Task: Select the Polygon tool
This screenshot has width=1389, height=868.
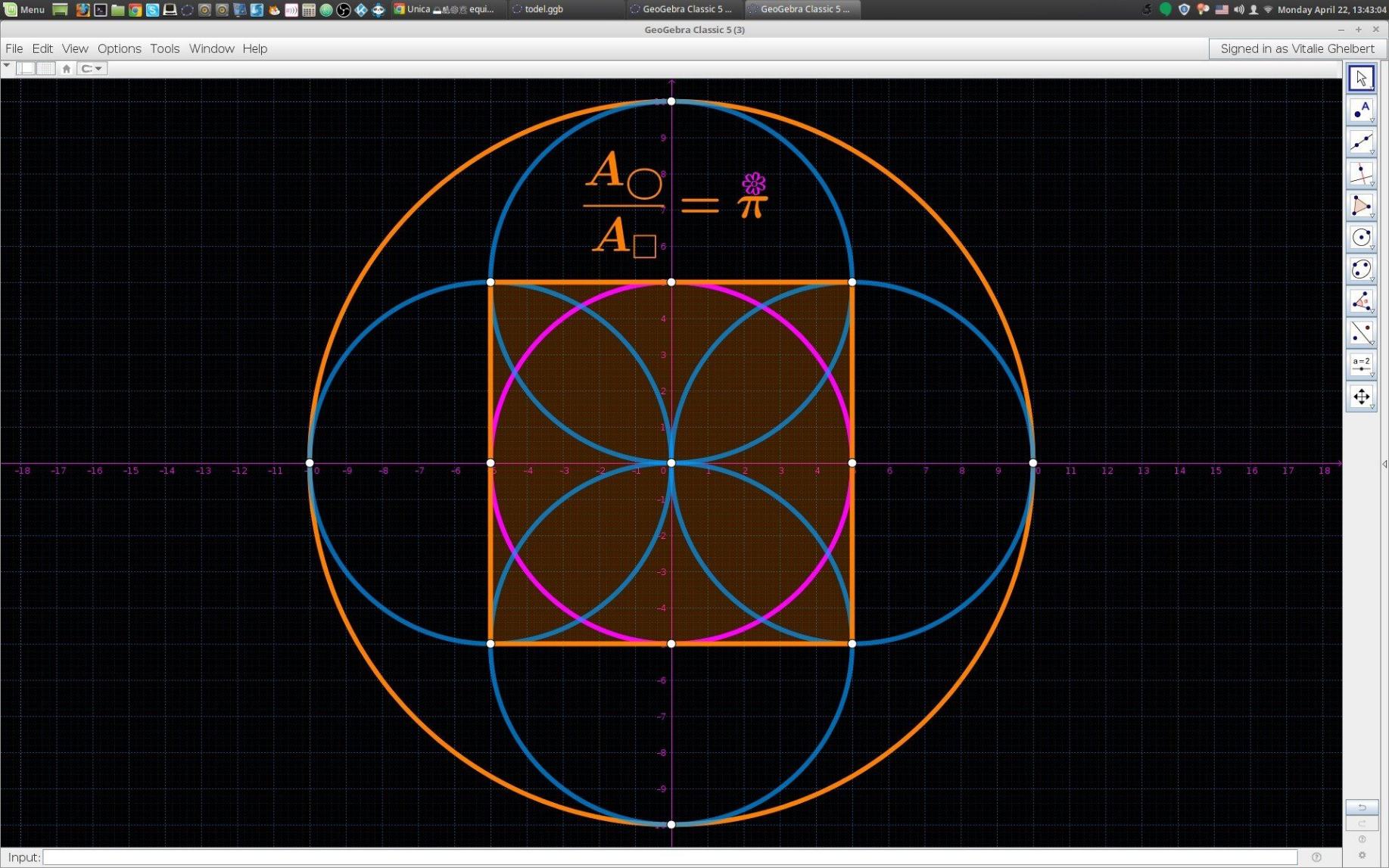Action: [1361, 206]
